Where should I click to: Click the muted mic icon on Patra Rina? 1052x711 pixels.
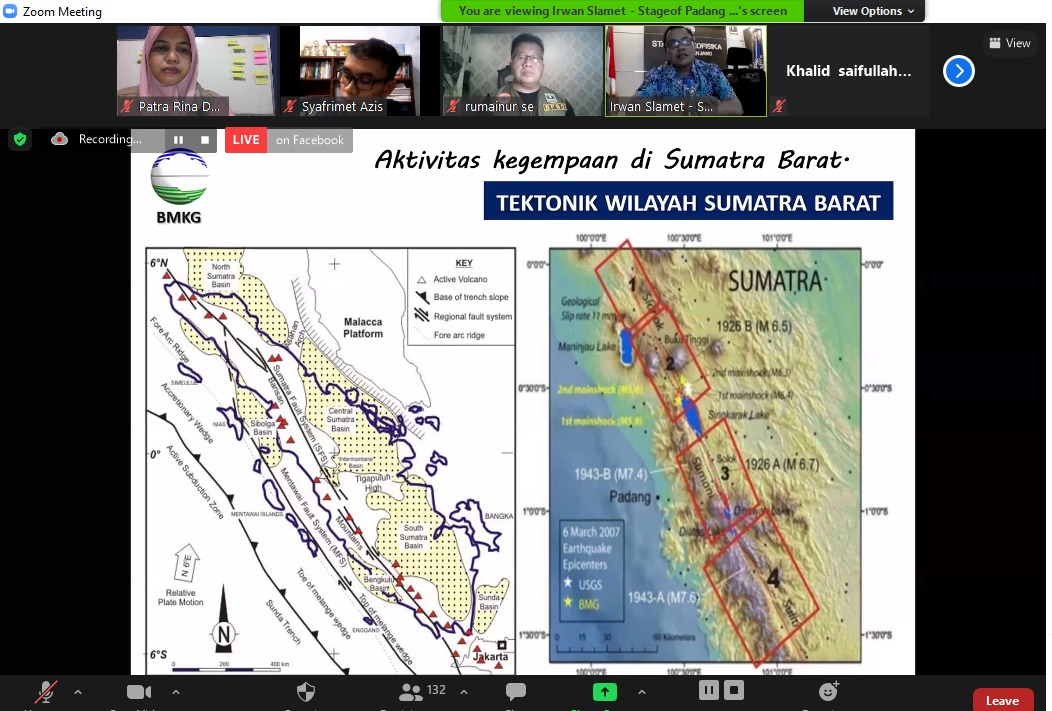coord(127,106)
